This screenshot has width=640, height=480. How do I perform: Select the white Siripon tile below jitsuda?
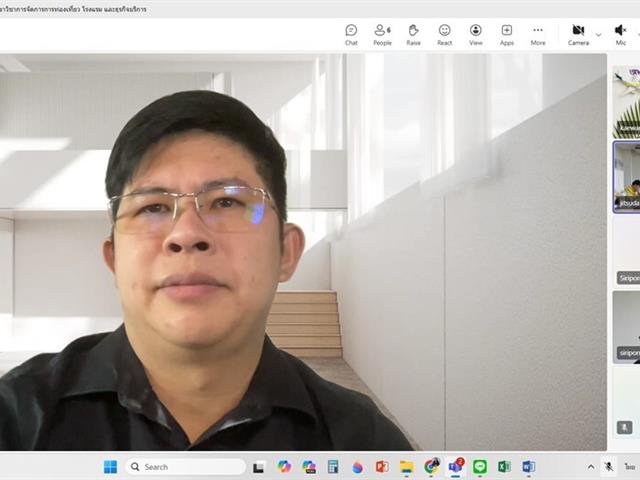627,251
